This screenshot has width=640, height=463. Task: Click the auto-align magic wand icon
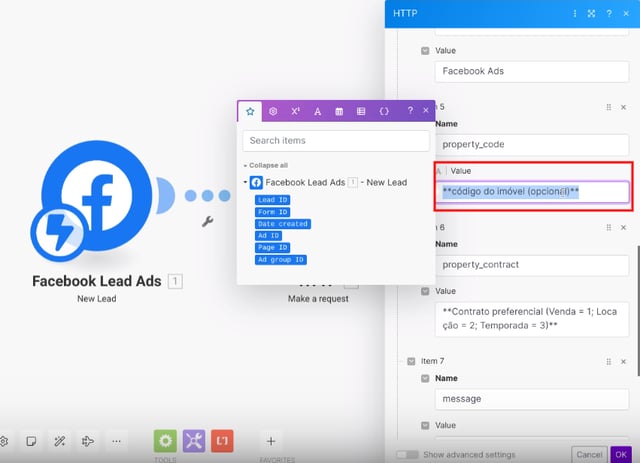tap(60, 441)
